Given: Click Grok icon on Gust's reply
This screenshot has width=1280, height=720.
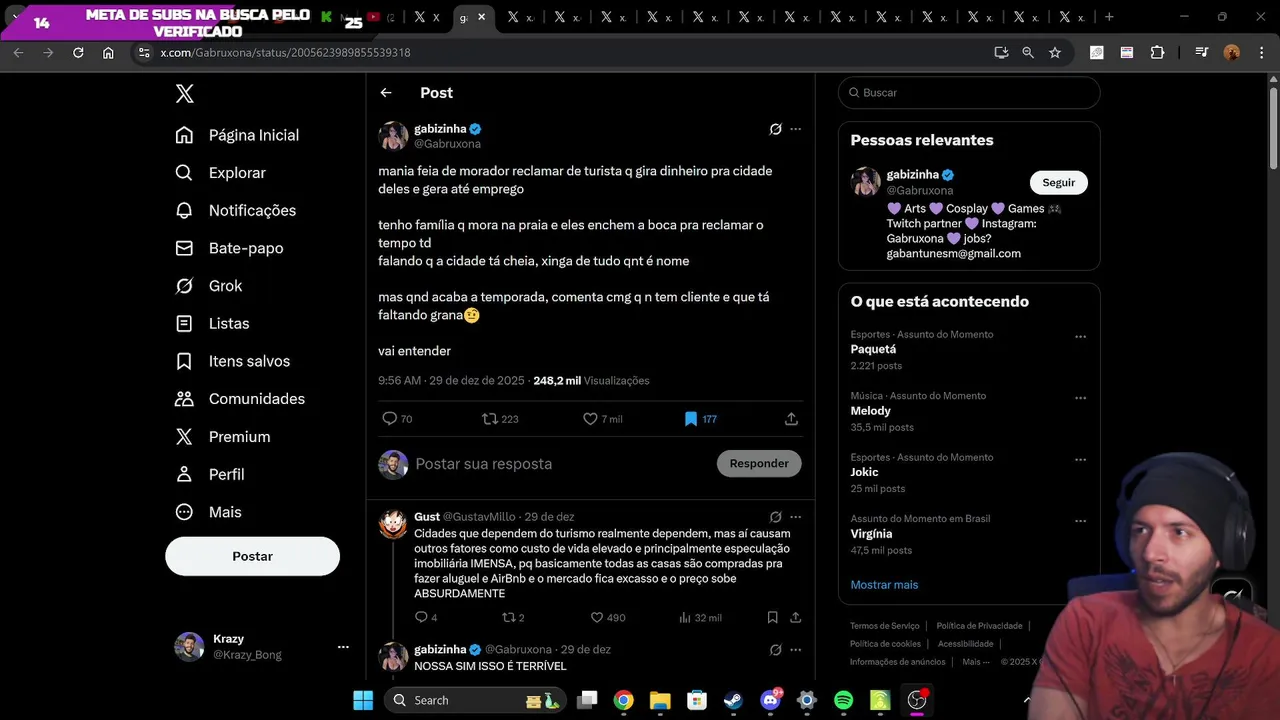Looking at the screenshot, I should tap(775, 517).
